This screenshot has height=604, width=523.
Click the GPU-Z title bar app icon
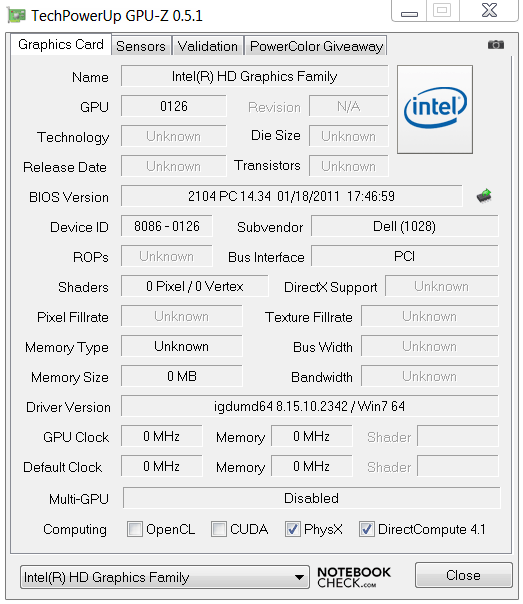(17, 15)
